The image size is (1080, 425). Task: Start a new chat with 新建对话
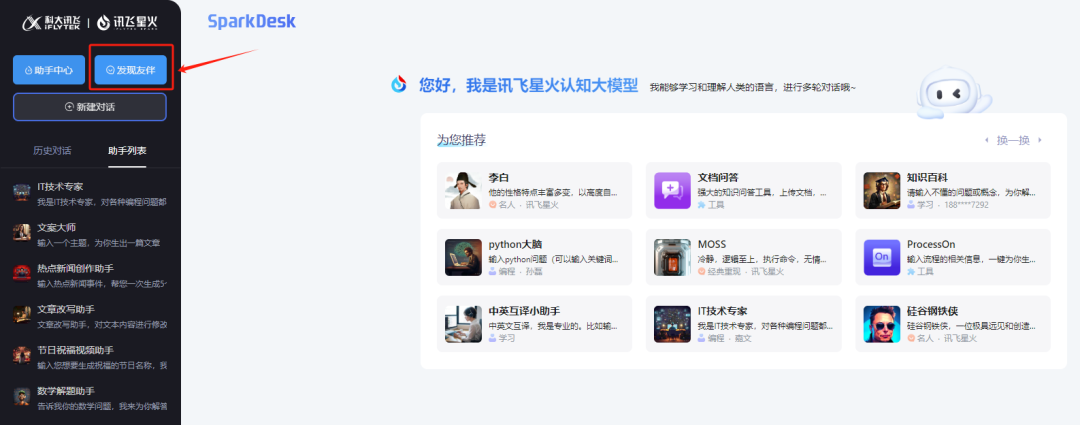90,107
